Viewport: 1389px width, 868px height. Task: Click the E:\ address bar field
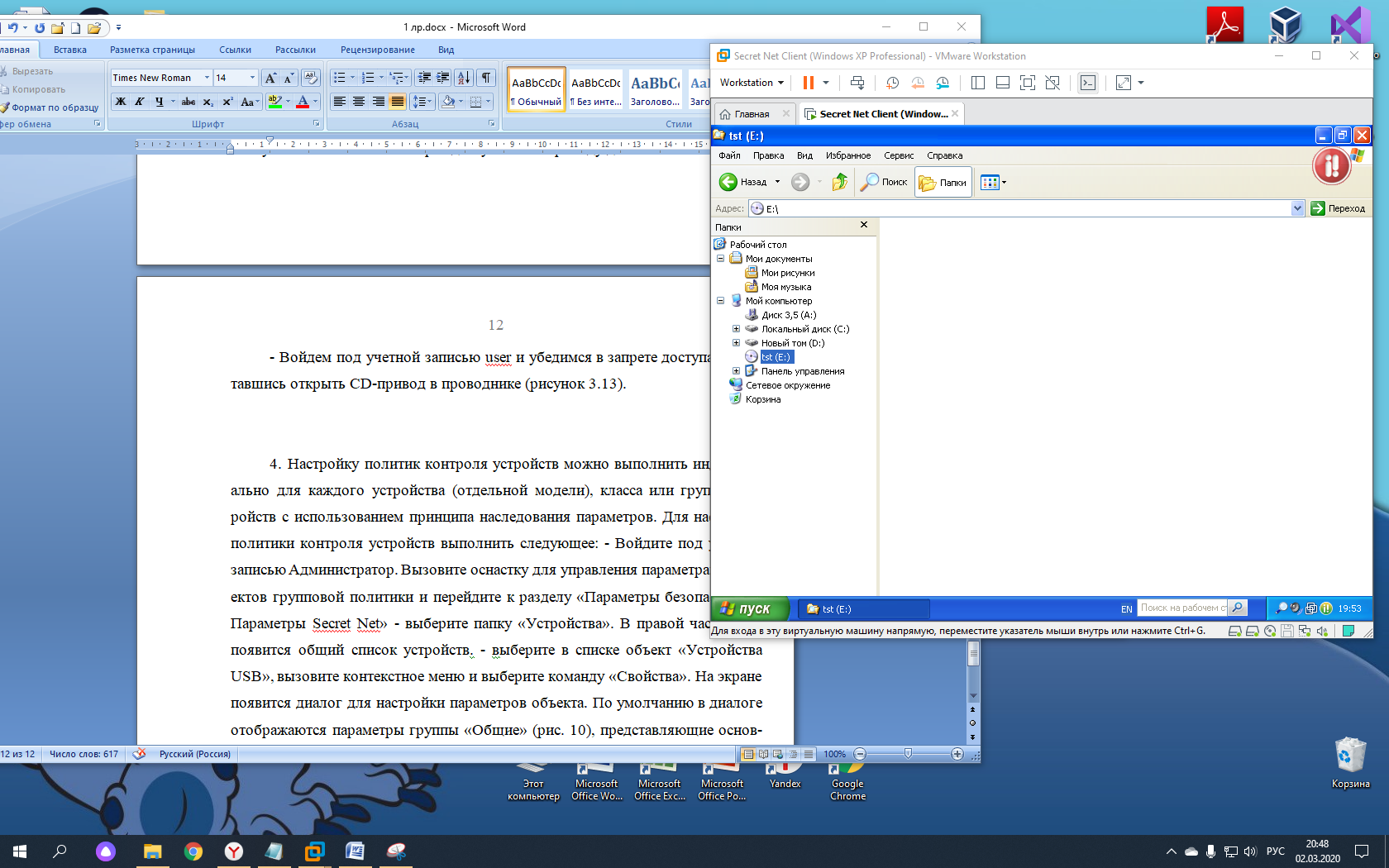1026,208
